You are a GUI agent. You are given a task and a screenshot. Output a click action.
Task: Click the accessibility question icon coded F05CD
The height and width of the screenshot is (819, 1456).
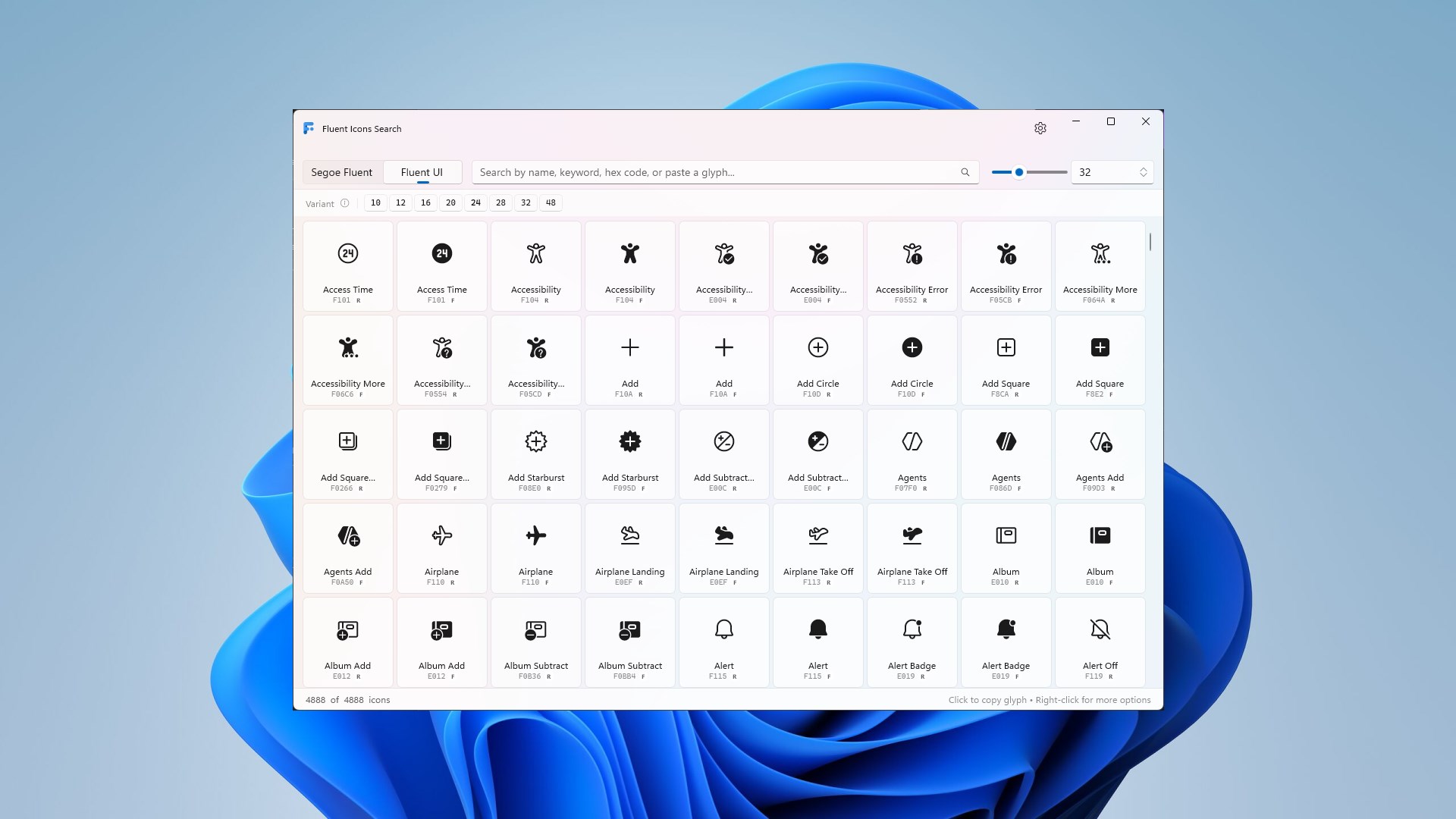pos(536,360)
